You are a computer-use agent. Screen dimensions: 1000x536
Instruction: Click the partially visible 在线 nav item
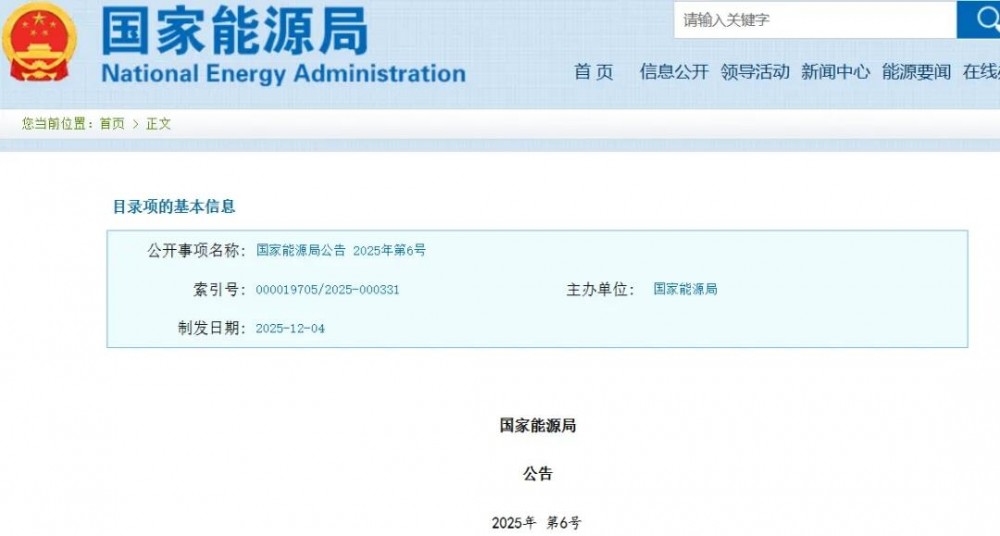[981, 72]
